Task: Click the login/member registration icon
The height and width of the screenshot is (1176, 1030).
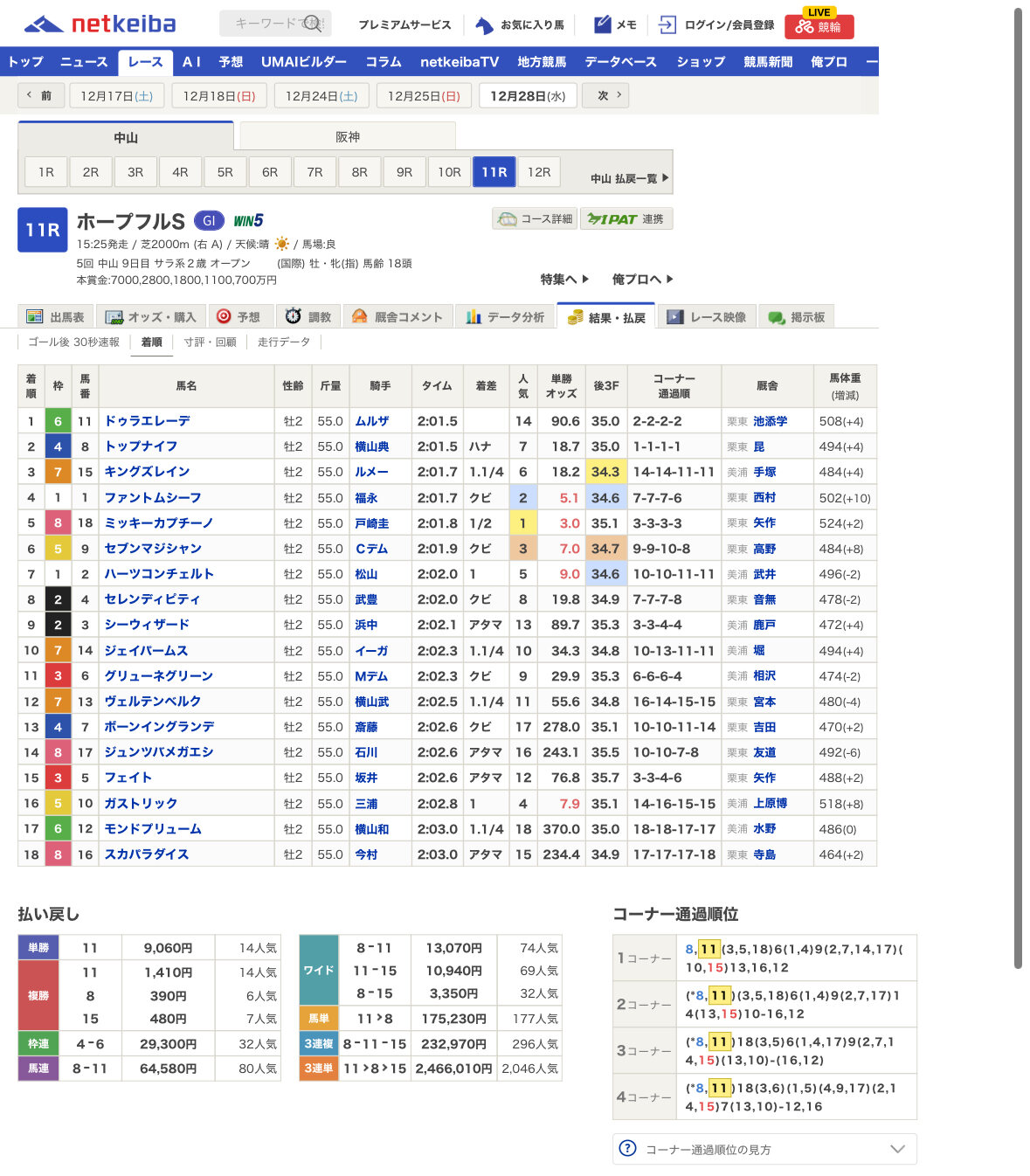Action: (667, 24)
